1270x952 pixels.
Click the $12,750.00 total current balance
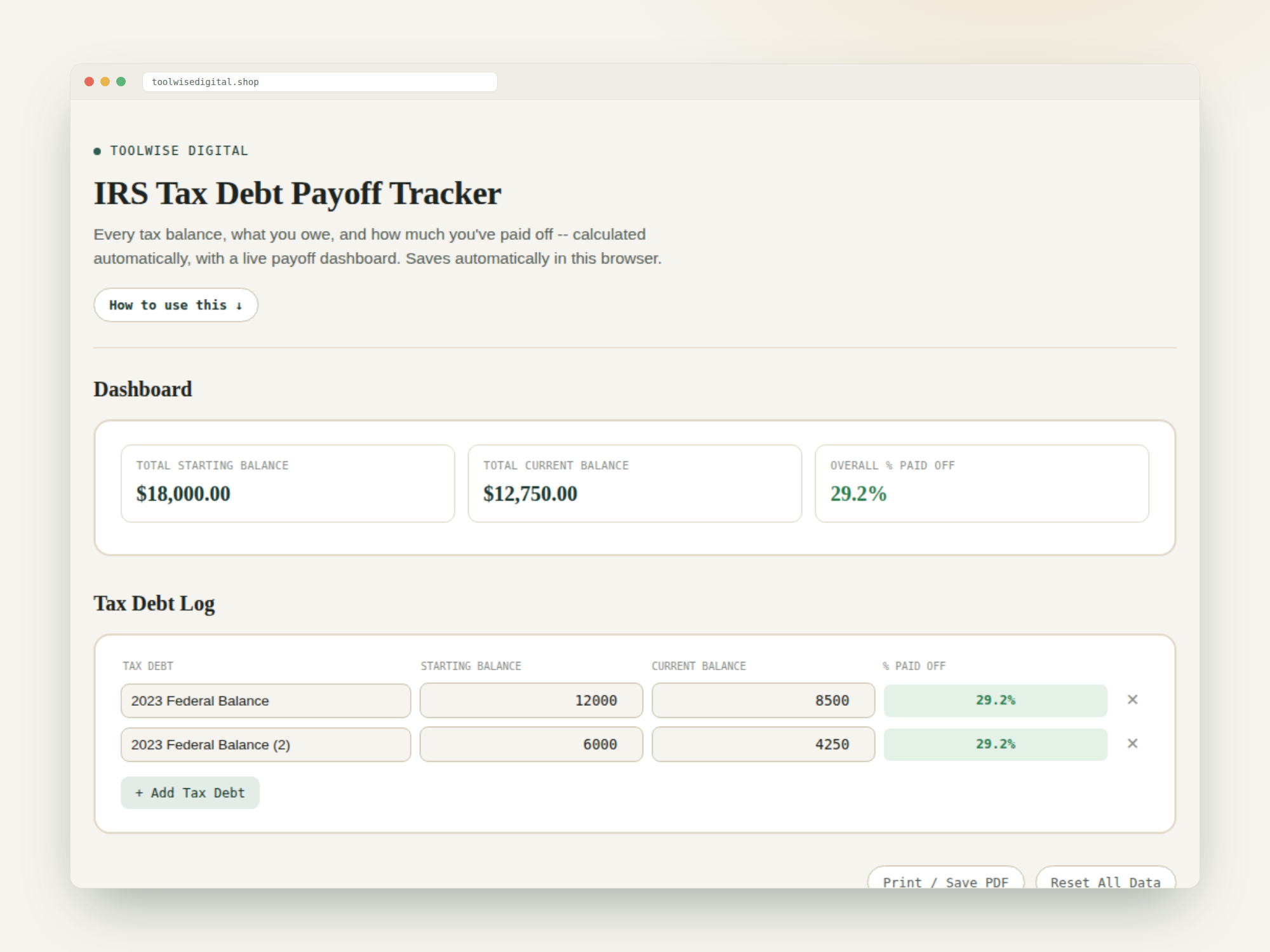pyautogui.click(x=530, y=494)
